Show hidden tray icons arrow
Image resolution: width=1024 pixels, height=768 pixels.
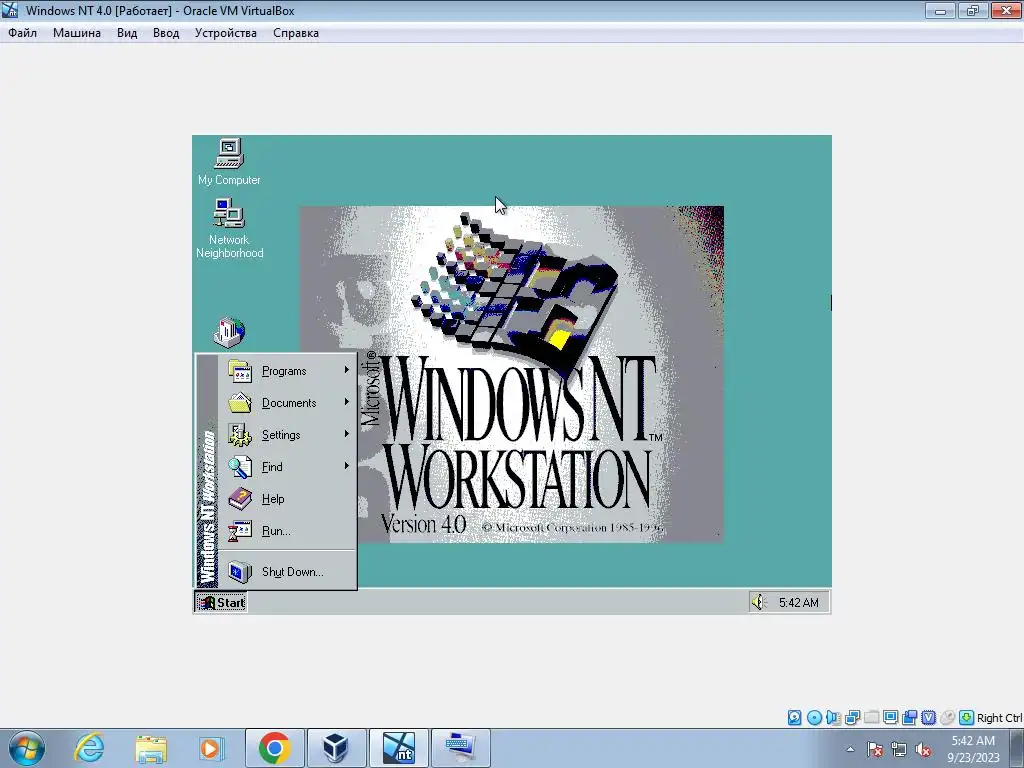(850, 749)
